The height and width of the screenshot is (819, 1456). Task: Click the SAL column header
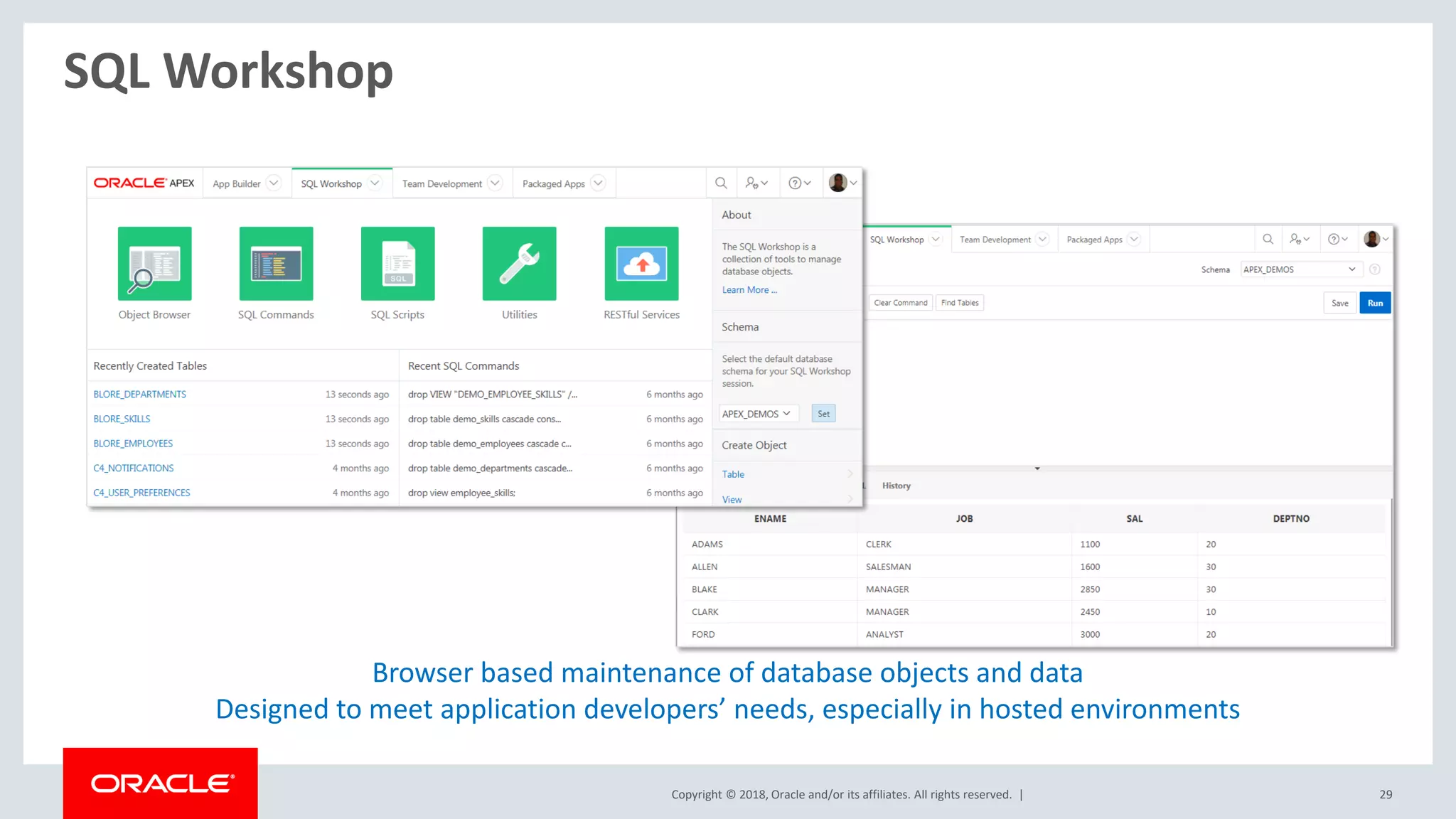(x=1134, y=519)
